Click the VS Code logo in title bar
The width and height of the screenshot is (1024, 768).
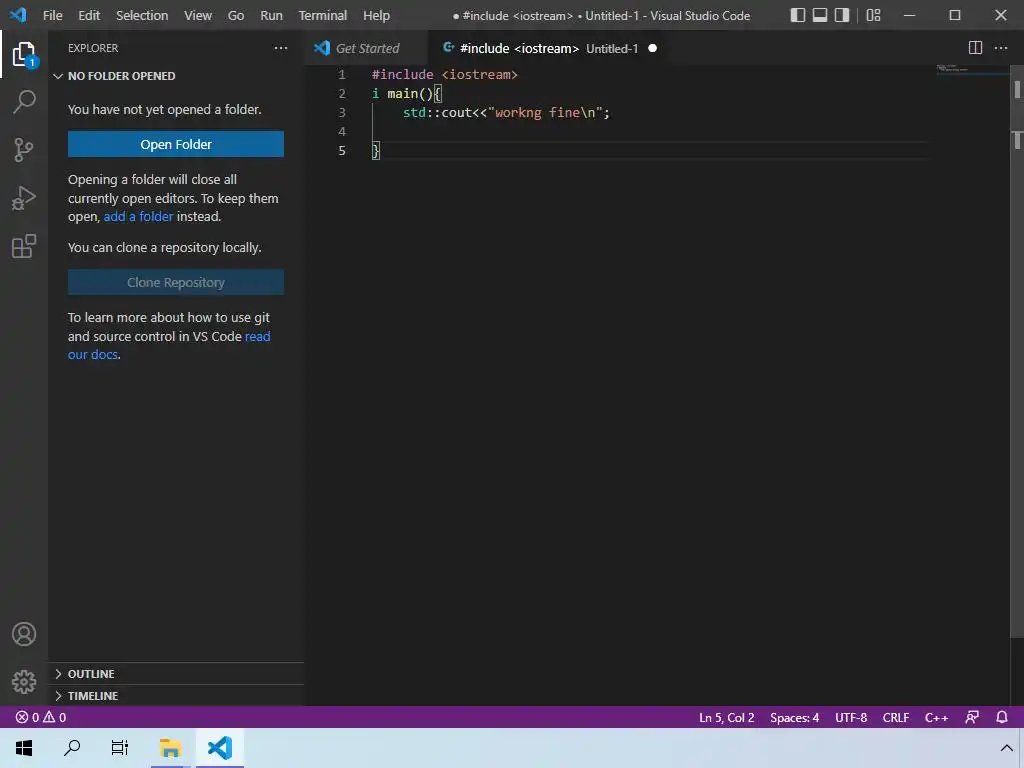tap(18, 14)
